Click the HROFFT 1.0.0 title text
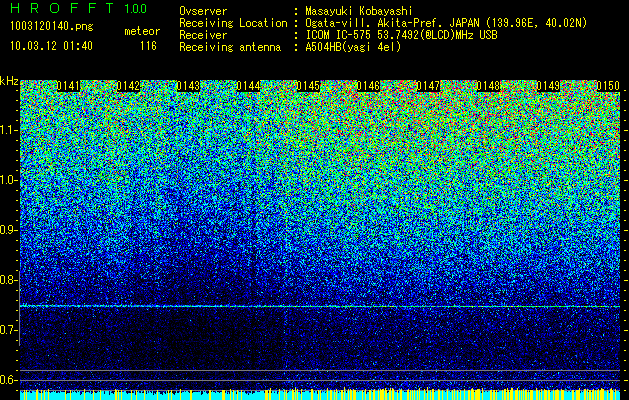629x400 pixels. pos(79,8)
